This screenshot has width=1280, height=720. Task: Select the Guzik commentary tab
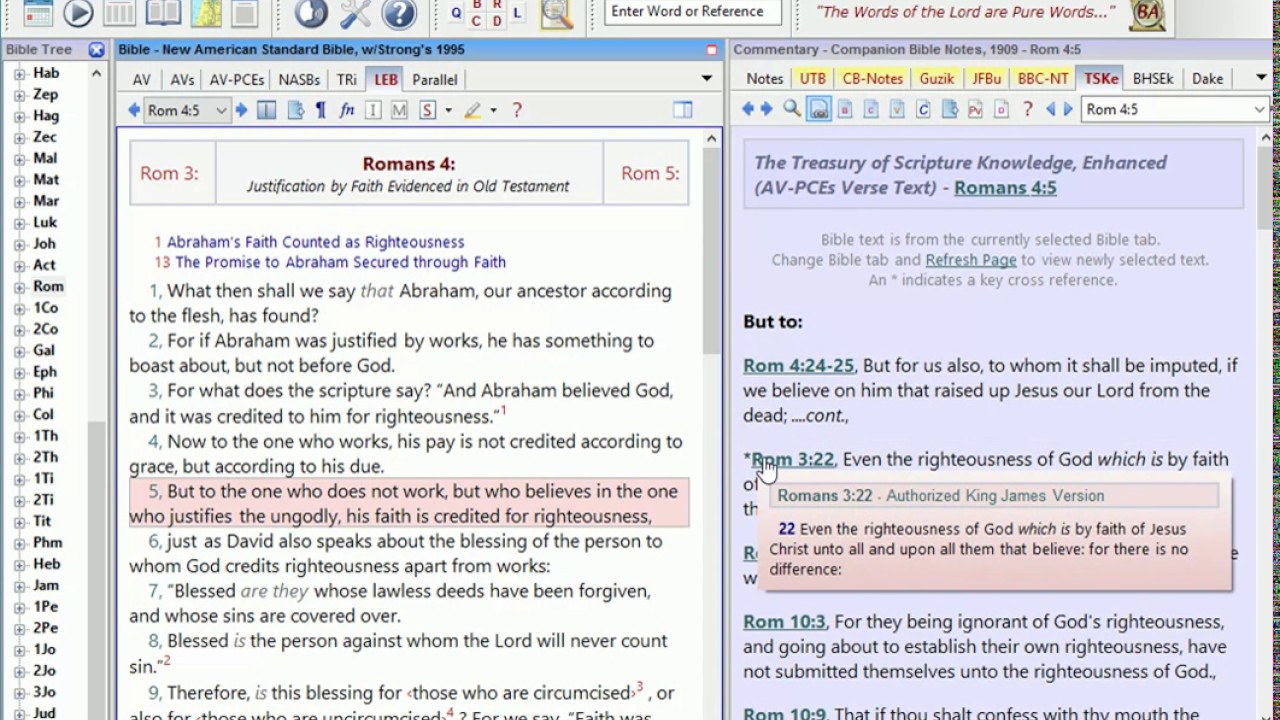click(937, 79)
